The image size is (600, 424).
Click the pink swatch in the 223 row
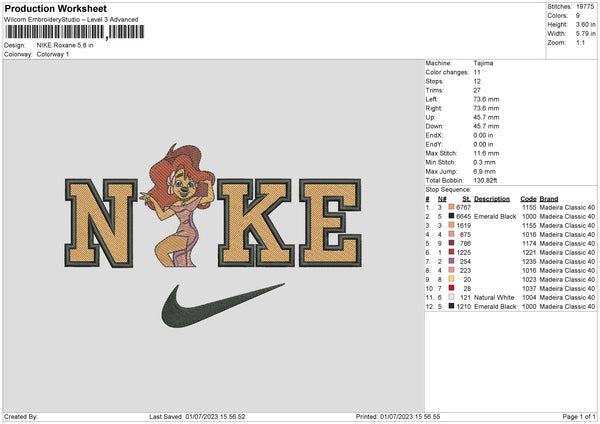(x=452, y=270)
